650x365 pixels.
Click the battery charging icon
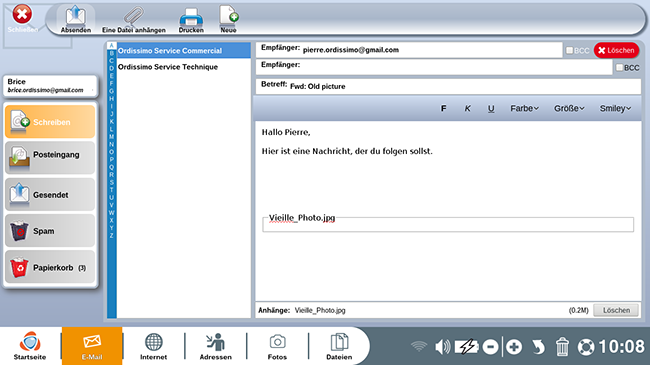[466, 346]
